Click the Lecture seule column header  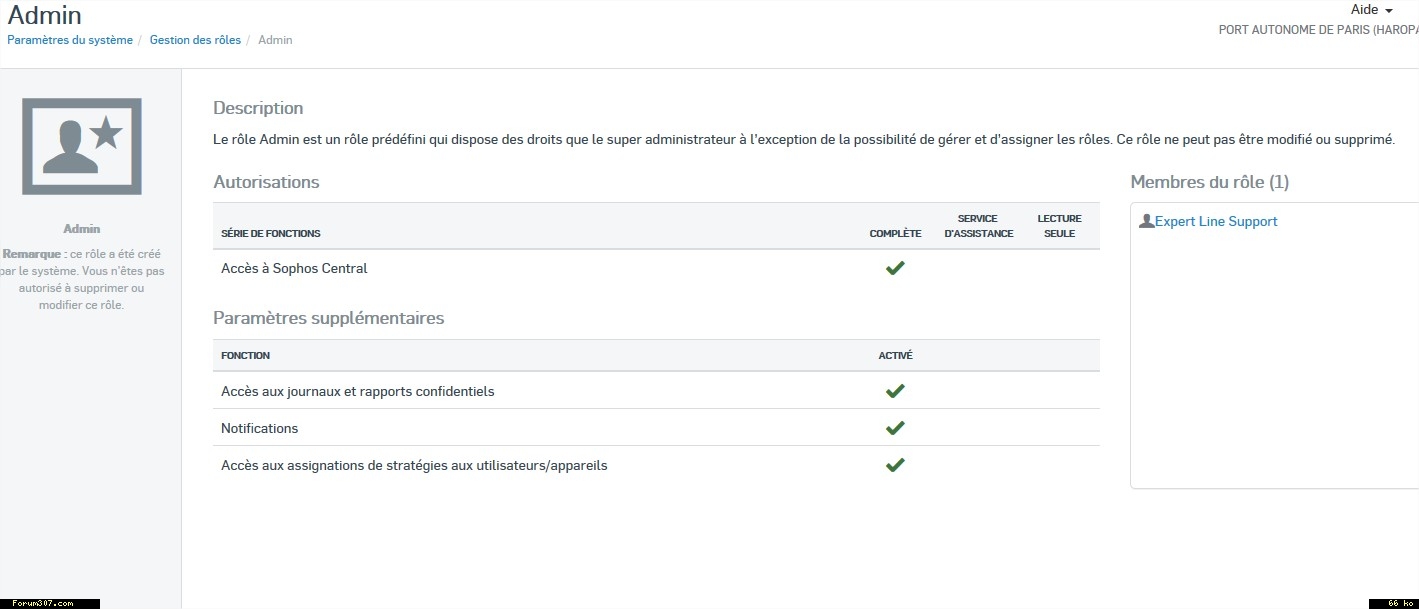[x=1059, y=226]
